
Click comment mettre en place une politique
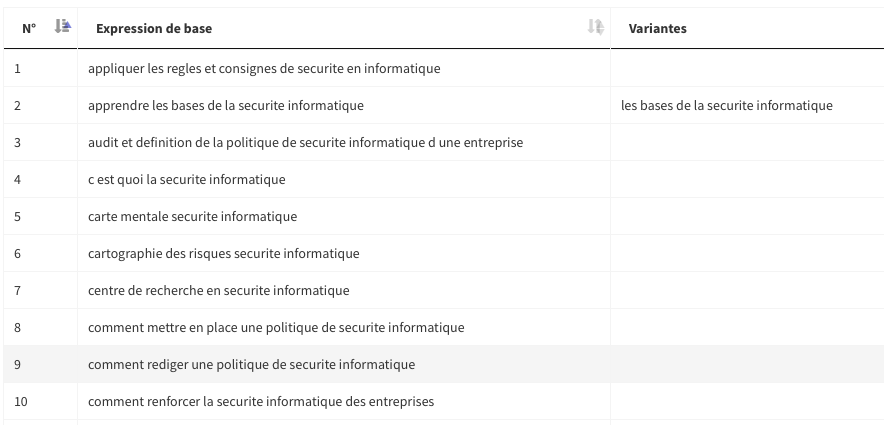[x=276, y=328]
